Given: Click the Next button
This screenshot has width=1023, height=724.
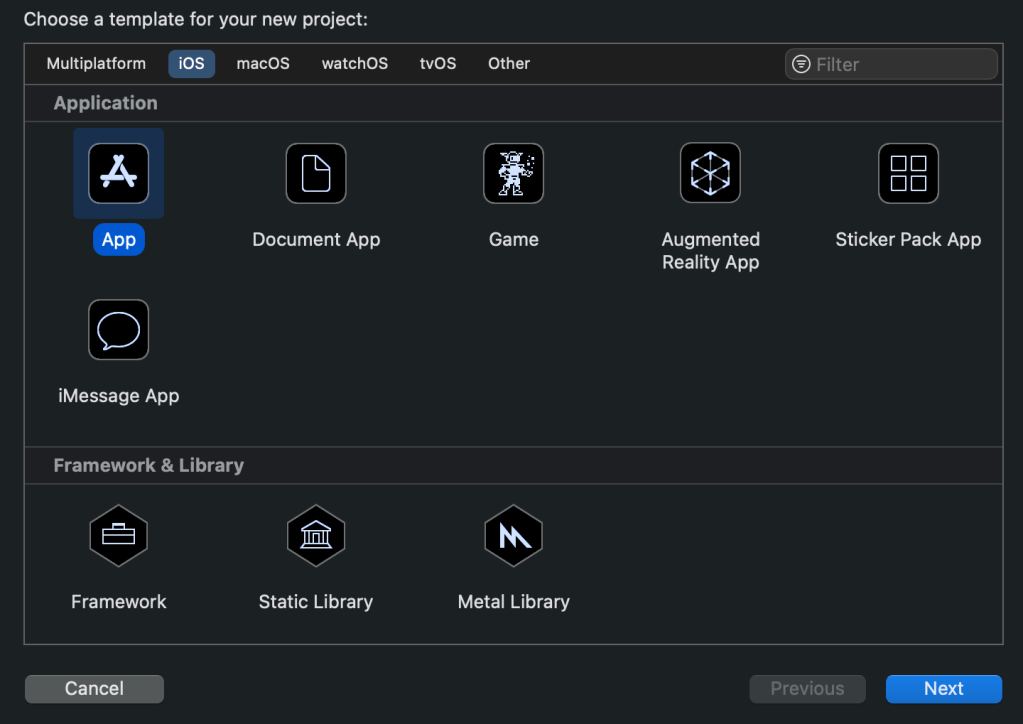Looking at the screenshot, I should coord(943,689).
